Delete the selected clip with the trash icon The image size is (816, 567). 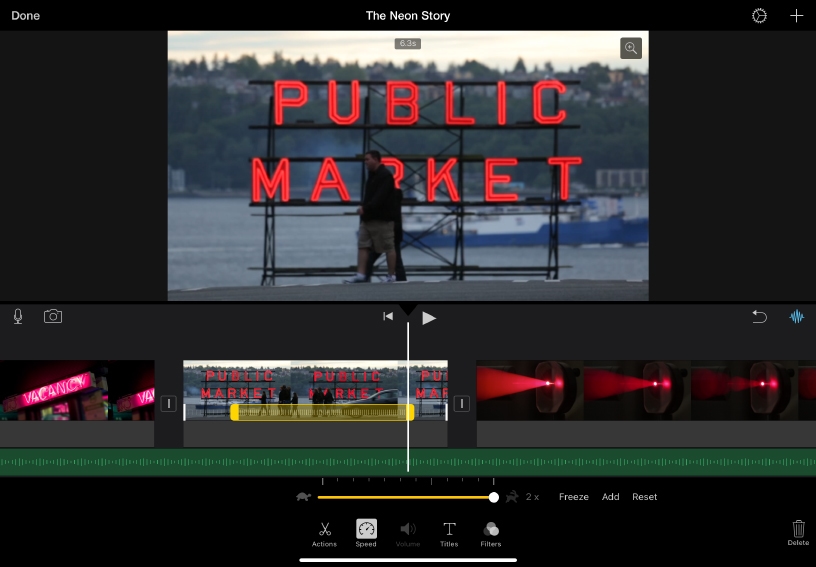tap(798, 531)
